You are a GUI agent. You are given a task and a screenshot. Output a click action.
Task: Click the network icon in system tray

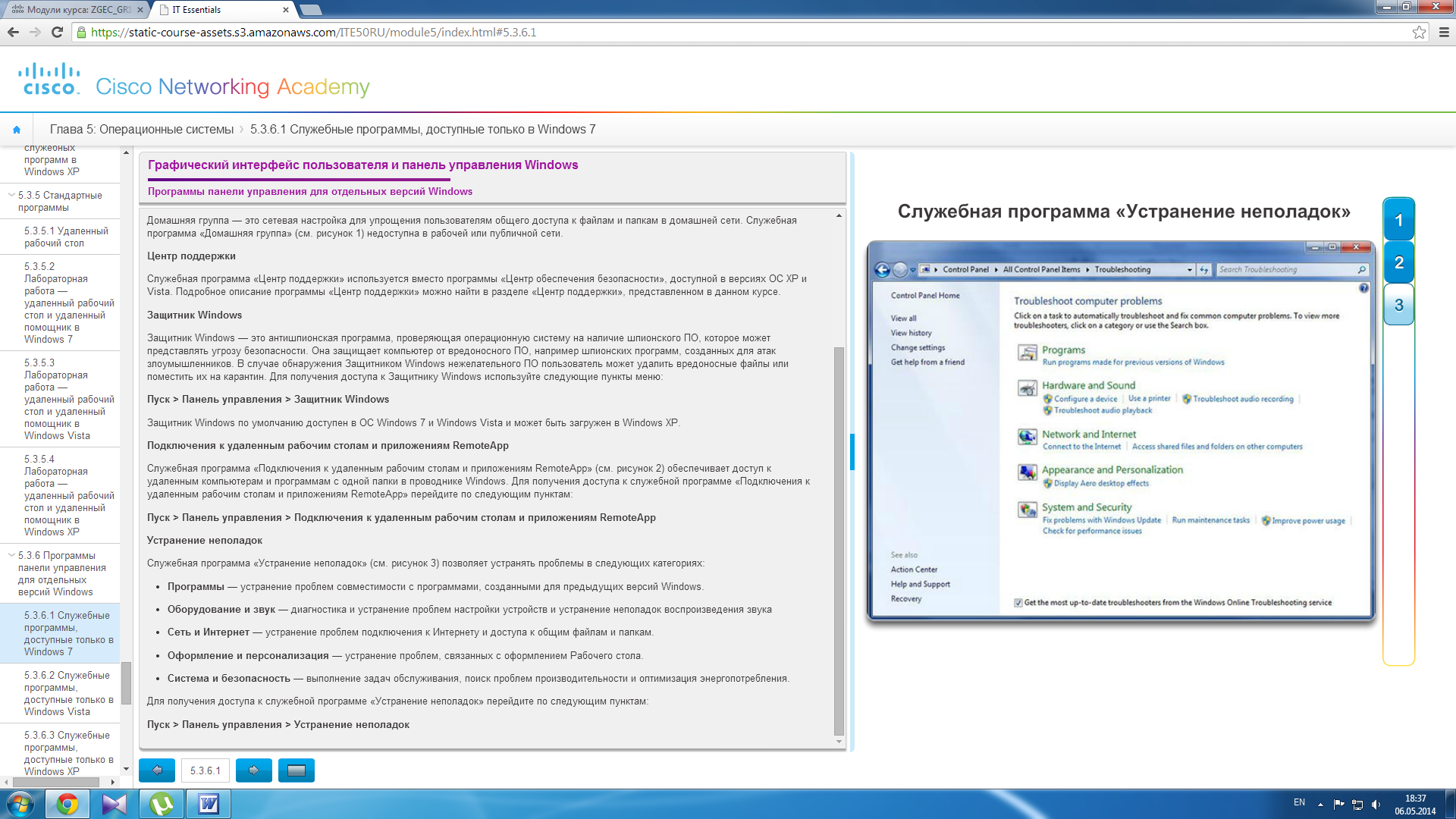click(x=1357, y=804)
